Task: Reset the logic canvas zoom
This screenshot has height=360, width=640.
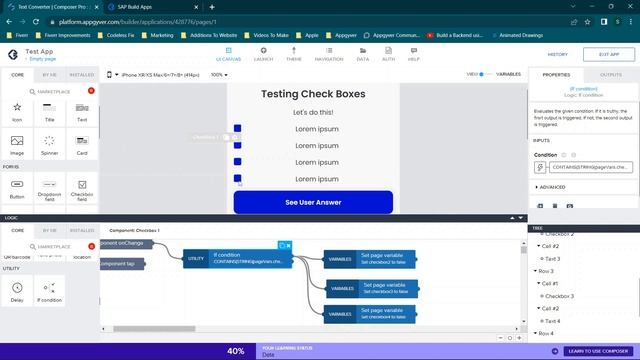Action: coord(510,338)
